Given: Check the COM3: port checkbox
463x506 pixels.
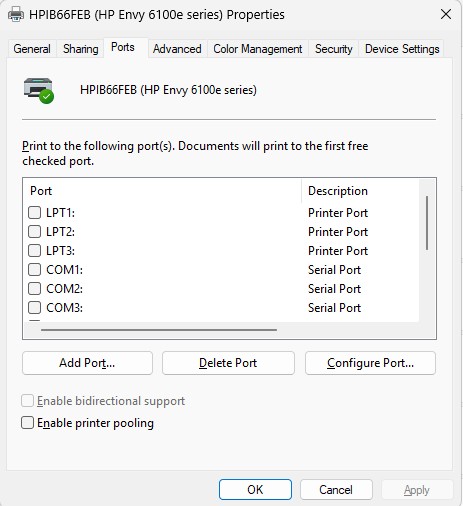Looking at the screenshot, I should (34, 308).
